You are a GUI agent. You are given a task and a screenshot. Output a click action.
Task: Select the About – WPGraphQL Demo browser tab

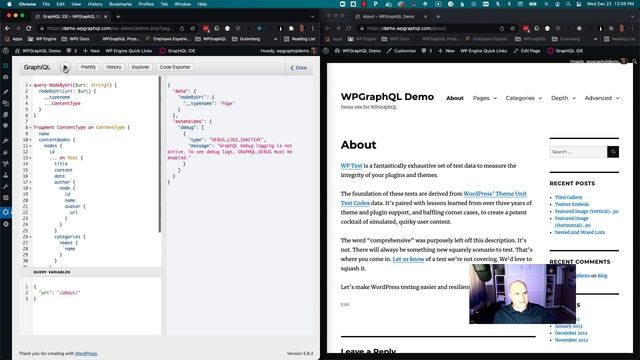(x=391, y=17)
